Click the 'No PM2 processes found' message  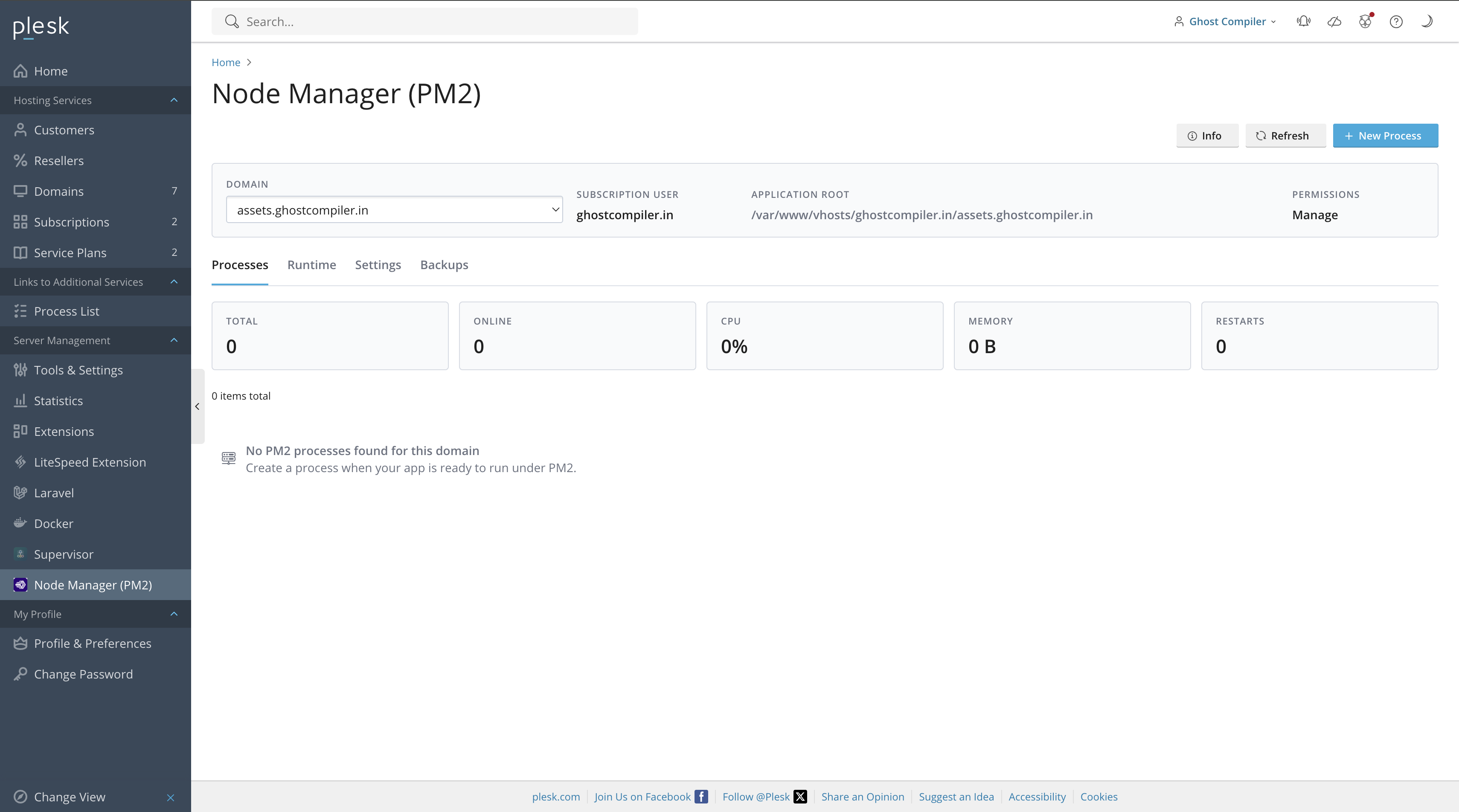pos(363,451)
